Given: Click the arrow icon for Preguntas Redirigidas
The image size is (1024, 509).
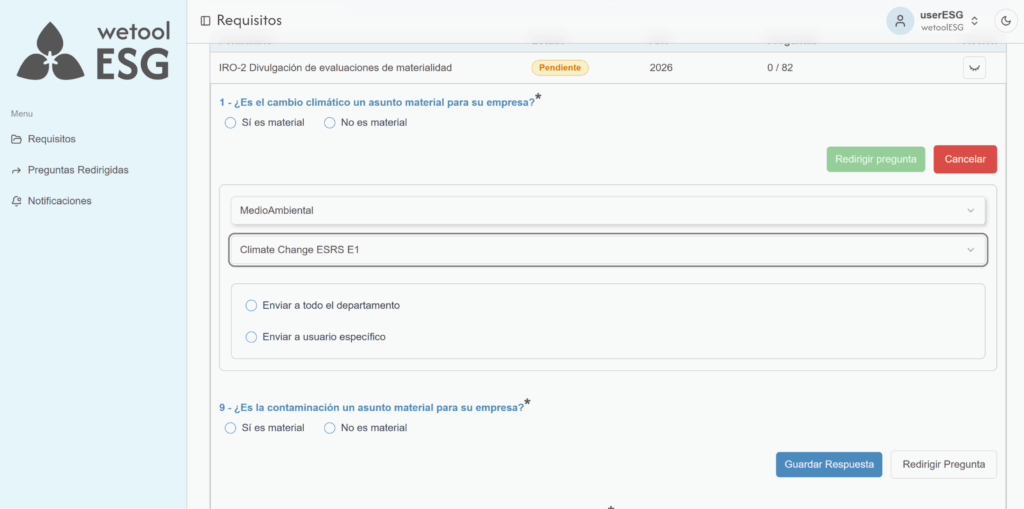Looking at the screenshot, I should 16,170.
